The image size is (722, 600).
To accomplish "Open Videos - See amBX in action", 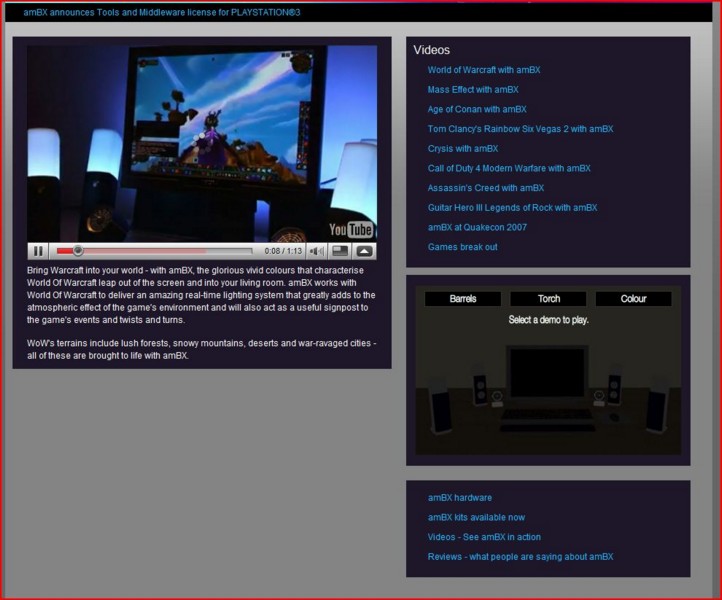I will click(x=484, y=537).
